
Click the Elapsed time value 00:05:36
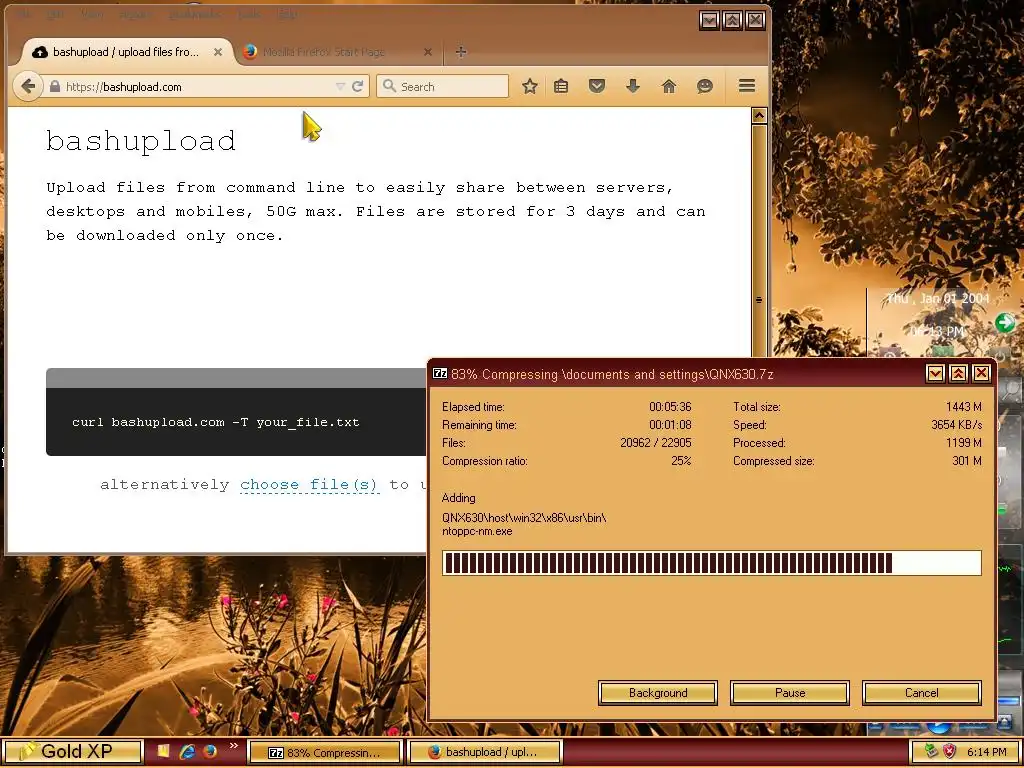click(x=670, y=407)
